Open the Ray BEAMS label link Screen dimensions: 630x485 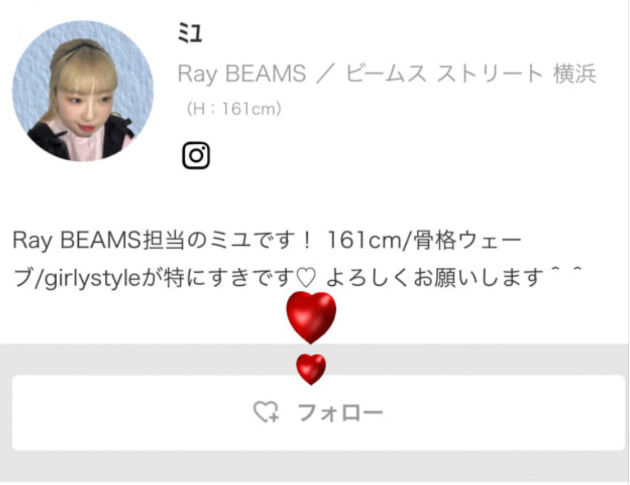click(x=242, y=74)
